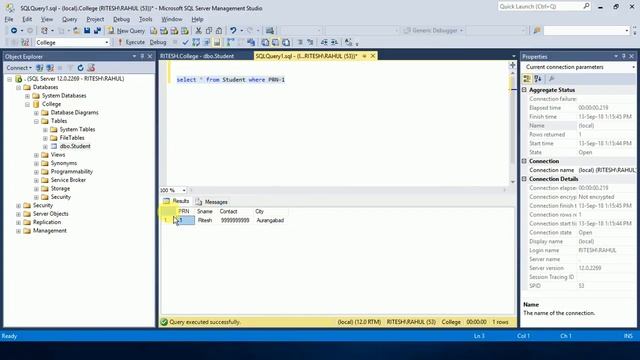The height and width of the screenshot is (360, 640).
Task: Click the Ritesh name cell in results
Action: (205, 220)
